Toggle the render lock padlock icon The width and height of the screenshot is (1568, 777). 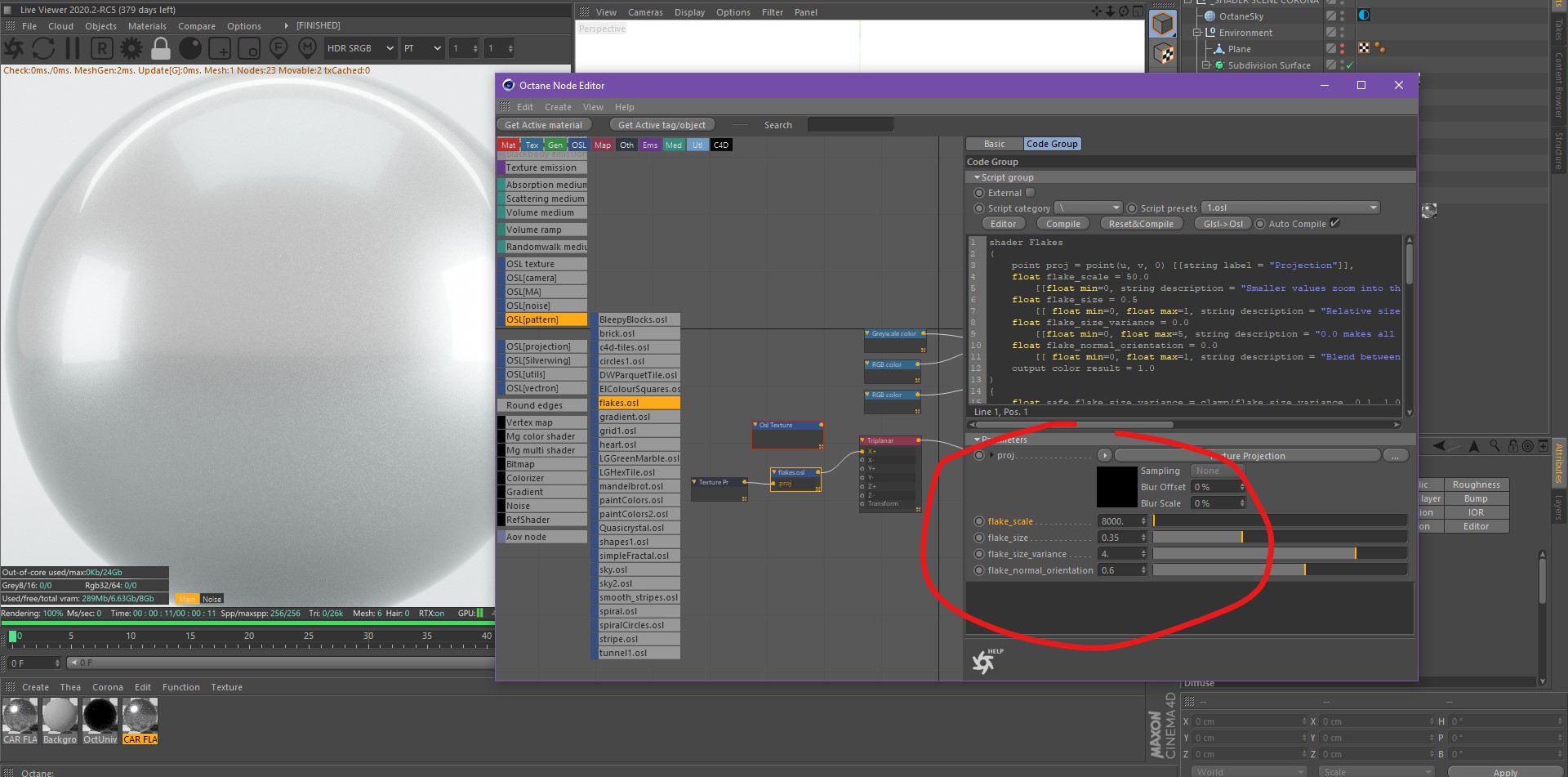coord(161,48)
